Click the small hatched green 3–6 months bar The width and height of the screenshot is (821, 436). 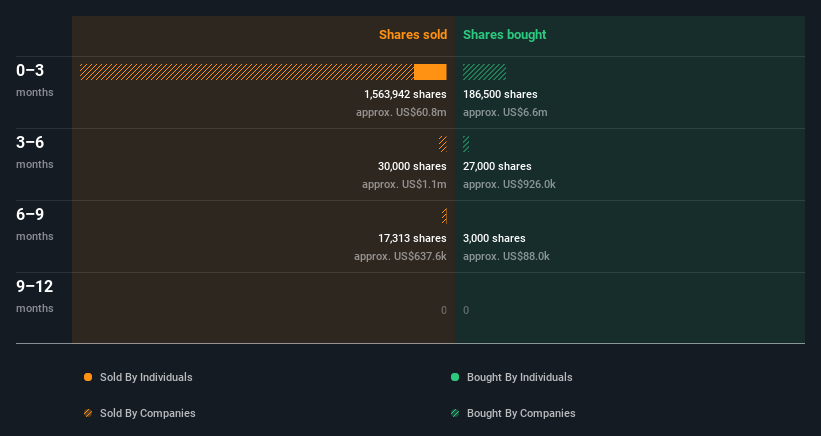point(466,144)
